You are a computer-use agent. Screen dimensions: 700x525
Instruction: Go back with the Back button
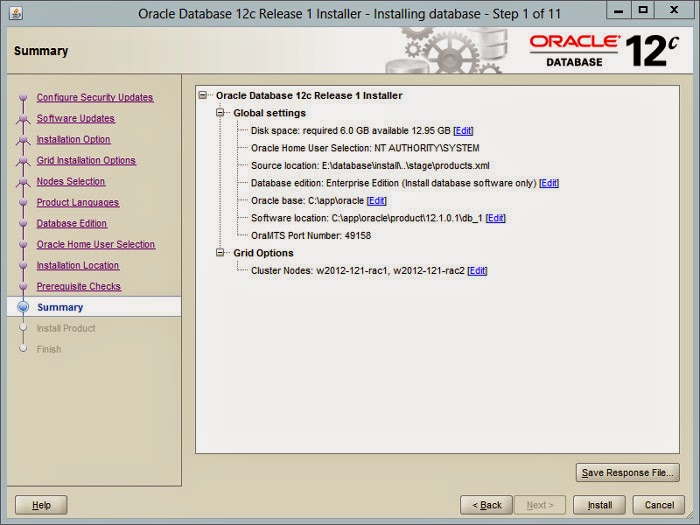[486, 505]
